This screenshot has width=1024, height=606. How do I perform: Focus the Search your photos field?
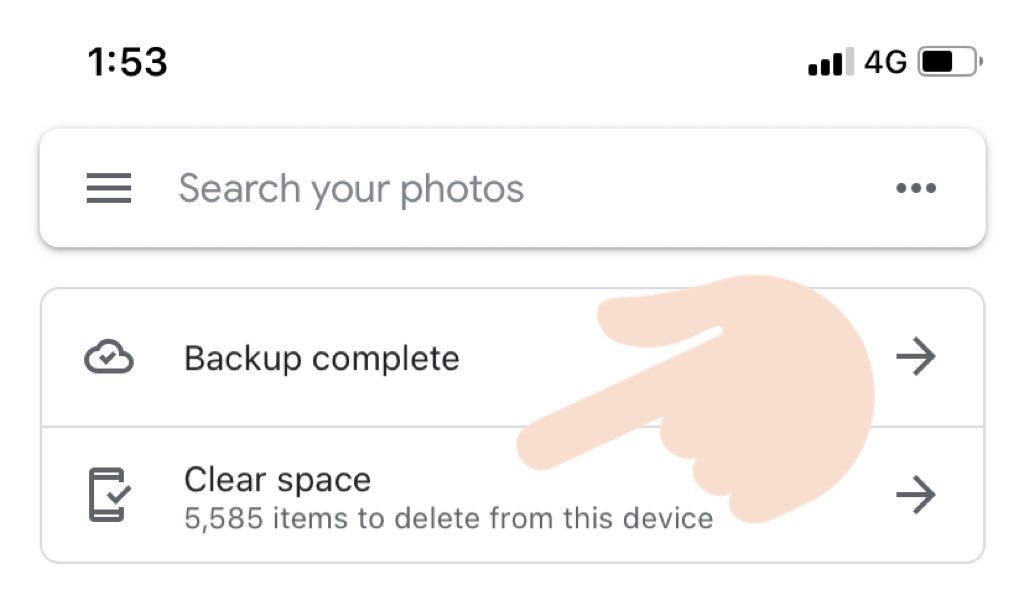(512, 188)
